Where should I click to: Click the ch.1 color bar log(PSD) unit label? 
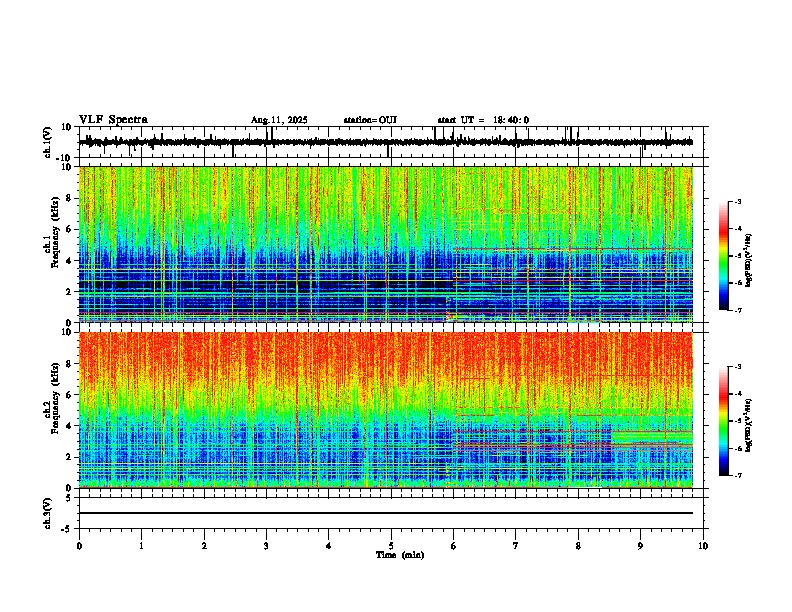[748, 260]
